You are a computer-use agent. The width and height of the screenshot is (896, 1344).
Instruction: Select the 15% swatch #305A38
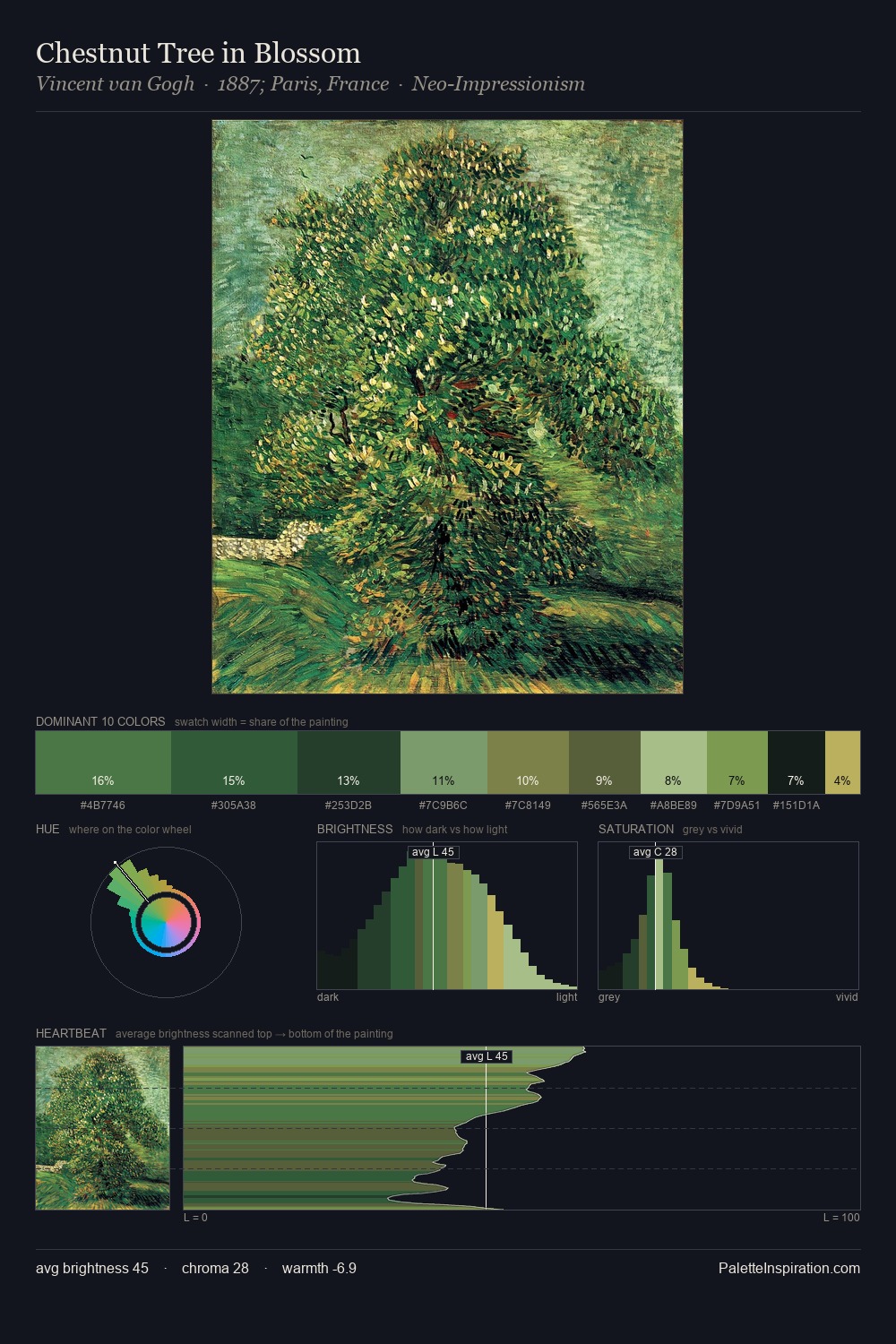click(x=234, y=762)
